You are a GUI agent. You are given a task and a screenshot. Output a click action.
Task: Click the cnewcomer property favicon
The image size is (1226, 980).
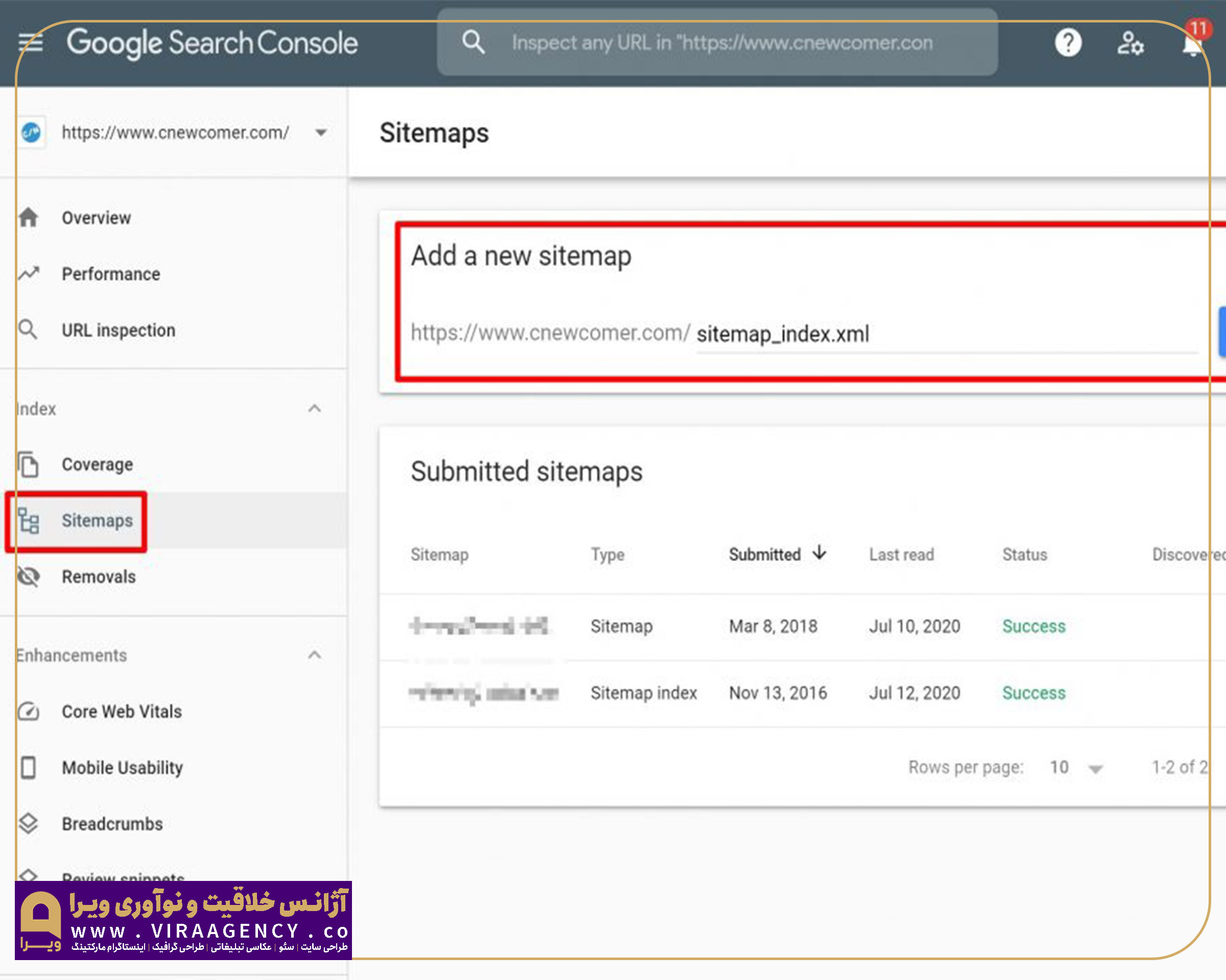31,133
